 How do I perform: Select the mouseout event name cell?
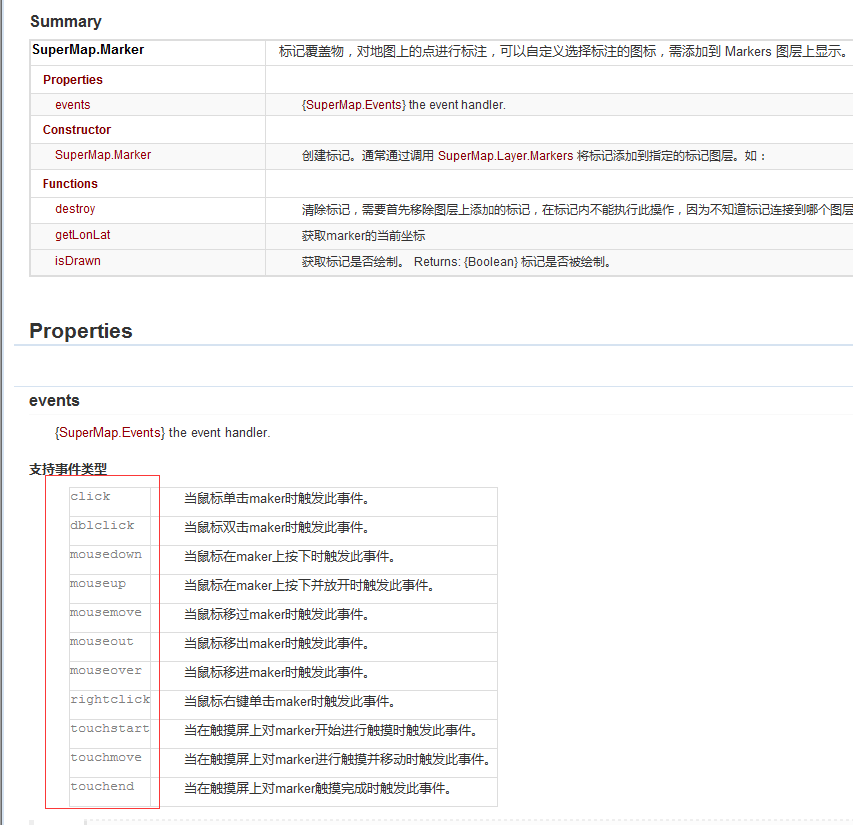(x=110, y=647)
